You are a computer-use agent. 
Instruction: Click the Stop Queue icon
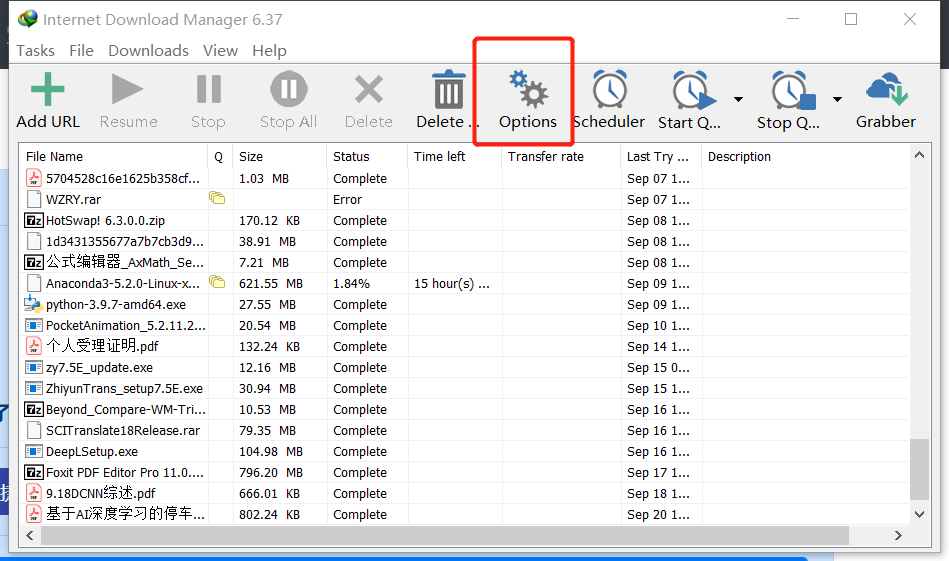(792, 91)
